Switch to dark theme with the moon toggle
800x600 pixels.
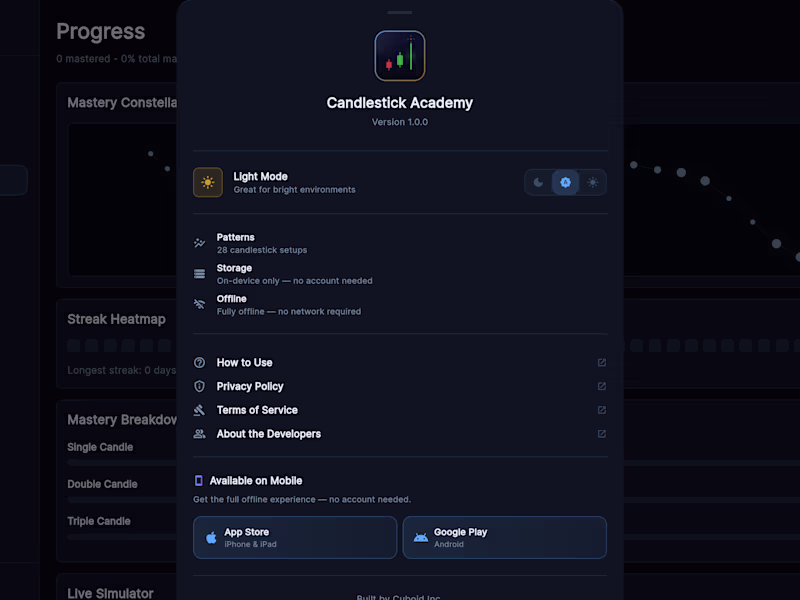537,182
